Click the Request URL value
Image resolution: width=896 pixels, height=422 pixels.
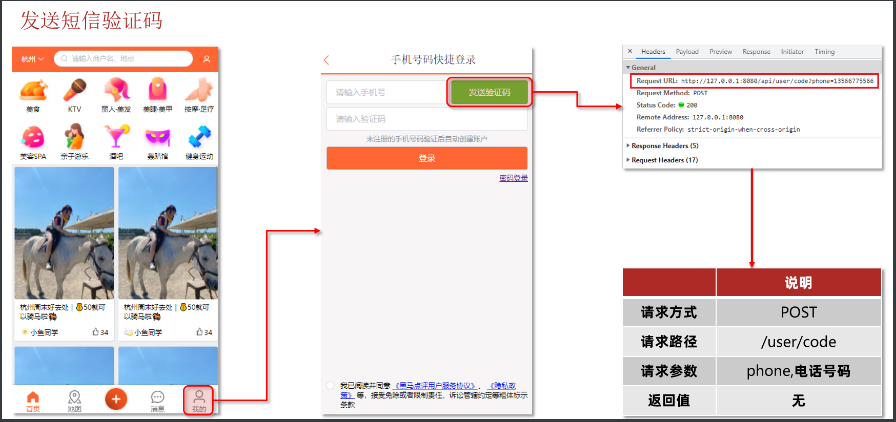[x=777, y=82]
